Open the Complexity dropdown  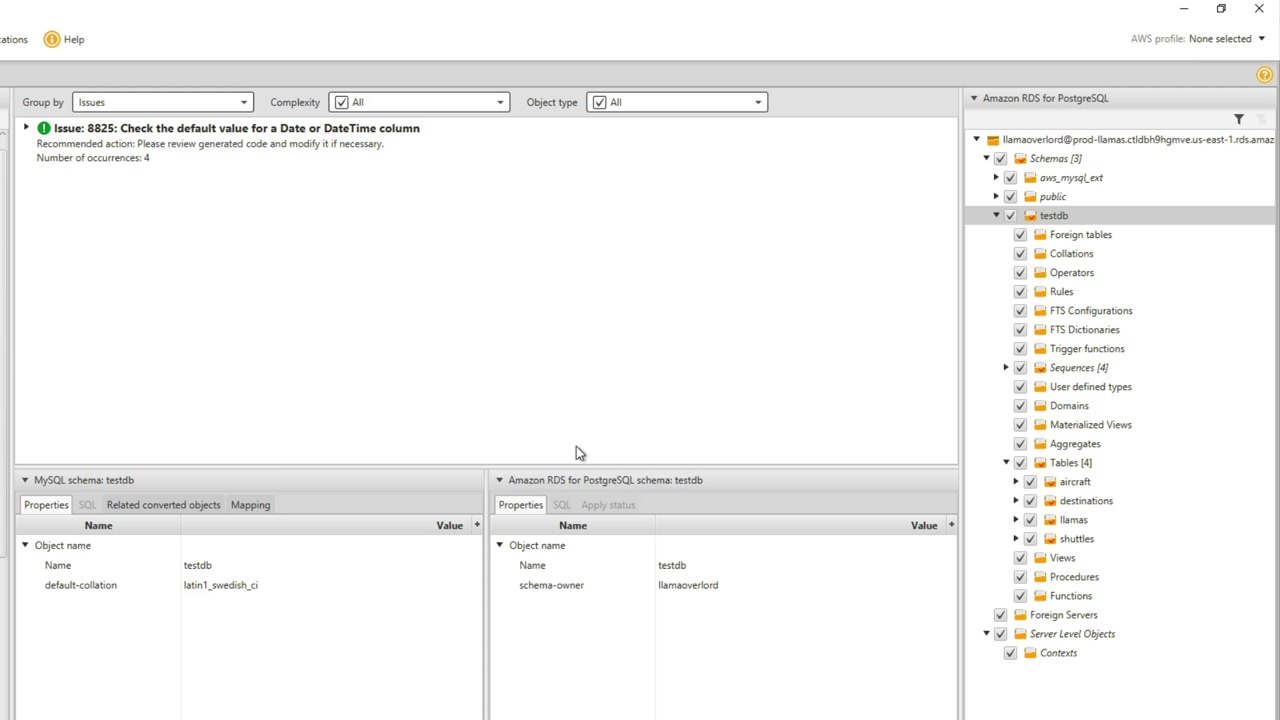tap(419, 102)
